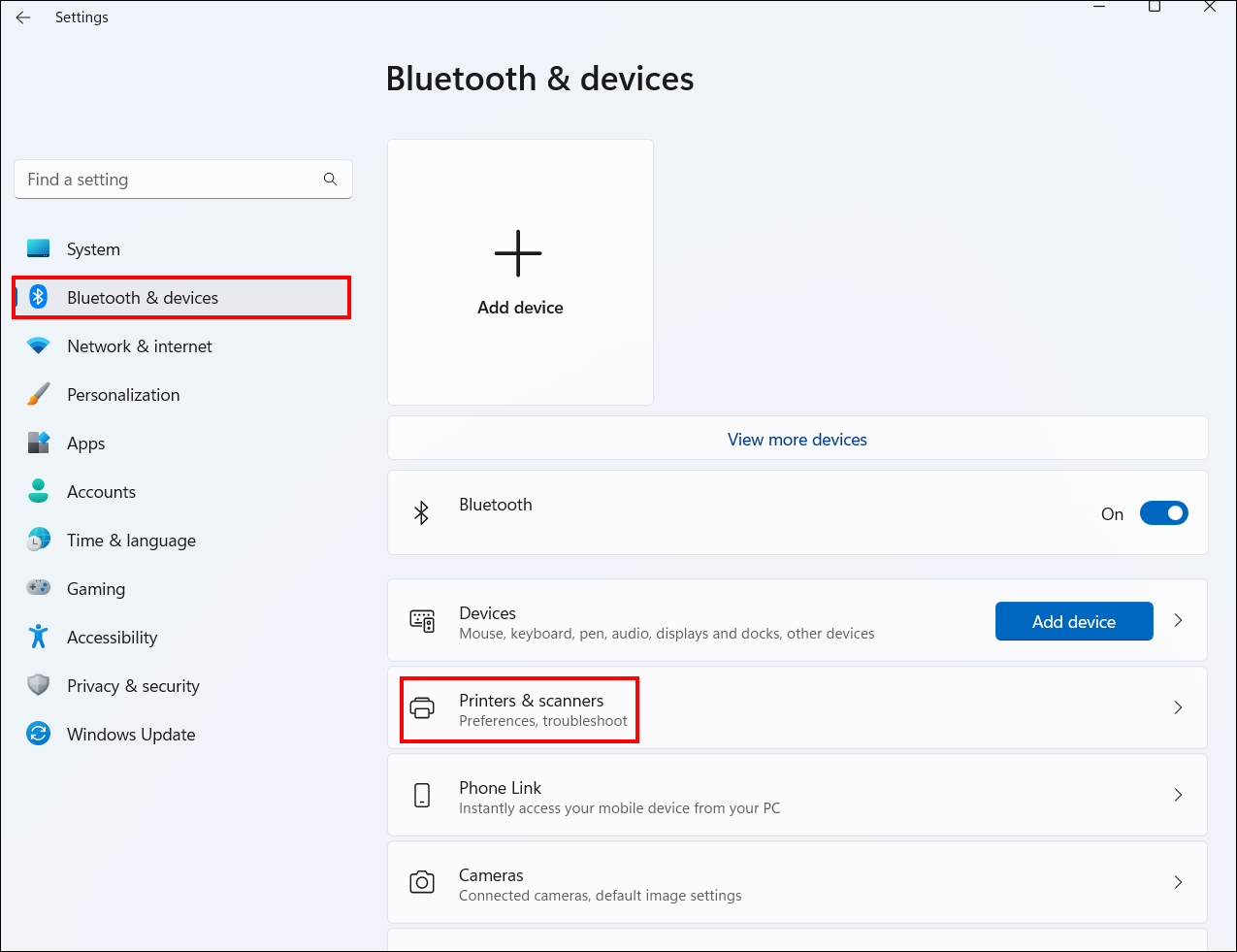Click the blue Add device button
1237x952 pixels.
click(x=1074, y=621)
